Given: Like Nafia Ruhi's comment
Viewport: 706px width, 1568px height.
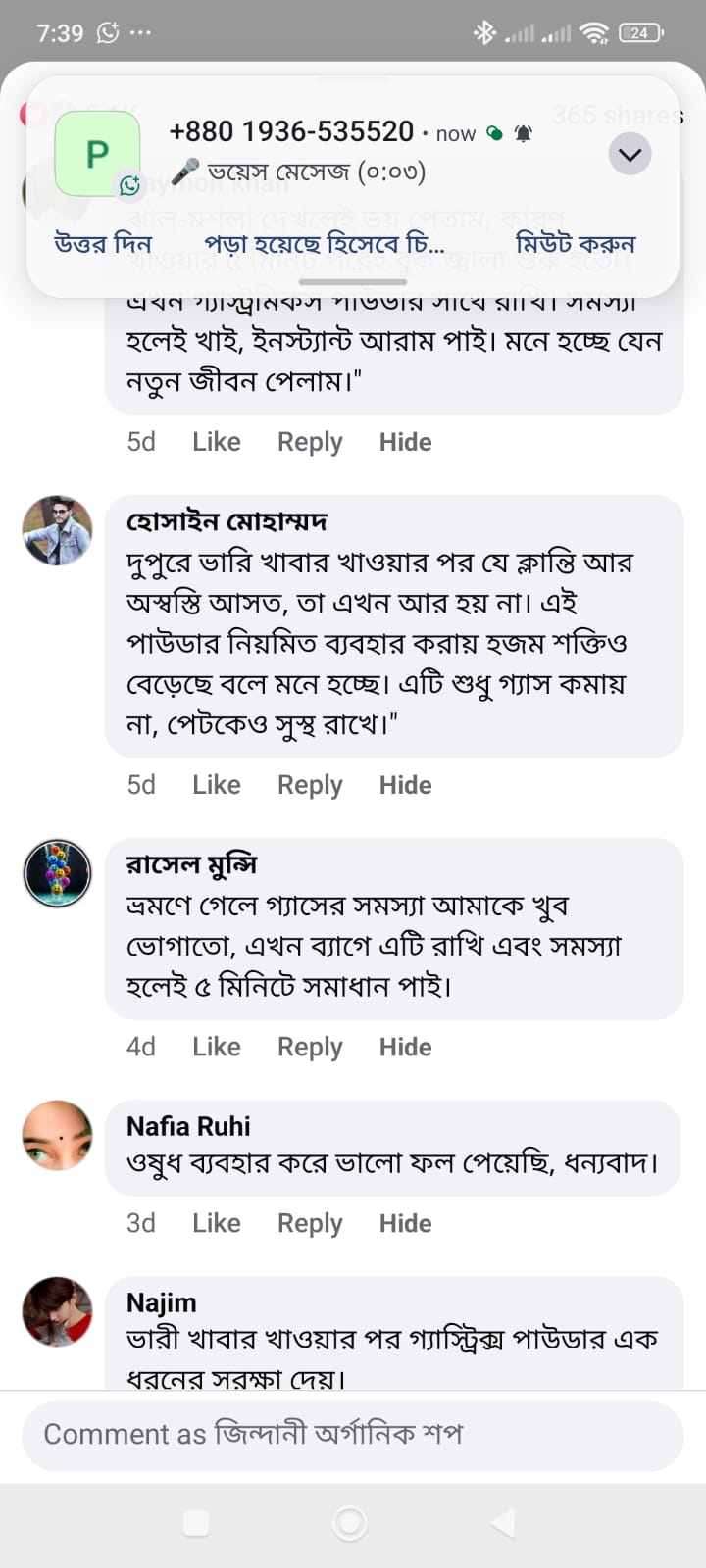Looking at the screenshot, I should [x=216, y=1223].
